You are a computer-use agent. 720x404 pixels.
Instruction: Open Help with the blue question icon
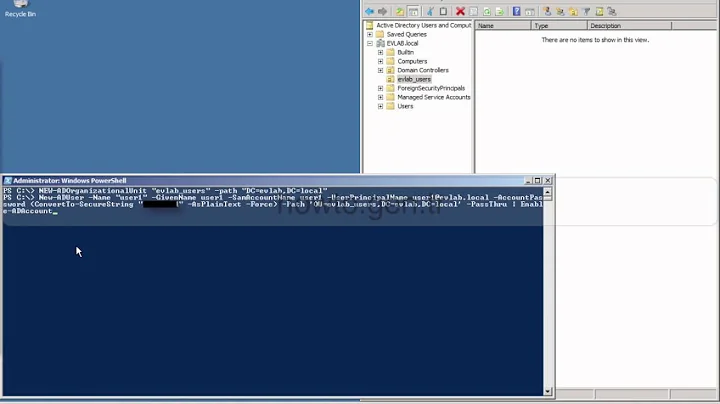[517, 11]
